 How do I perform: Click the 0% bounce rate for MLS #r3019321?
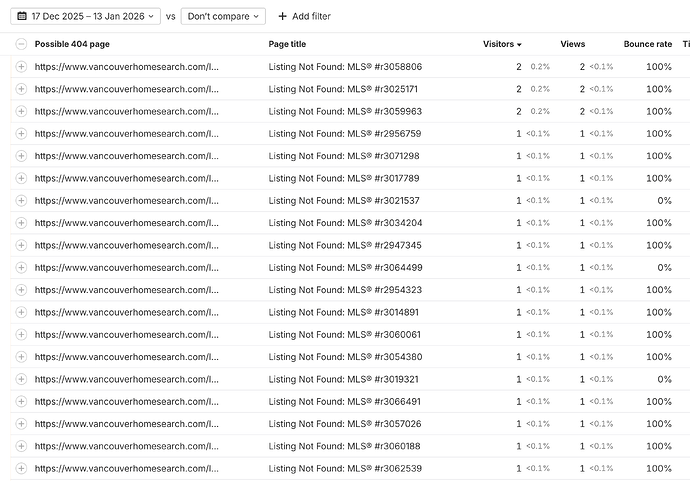click(x=664, y=379)
